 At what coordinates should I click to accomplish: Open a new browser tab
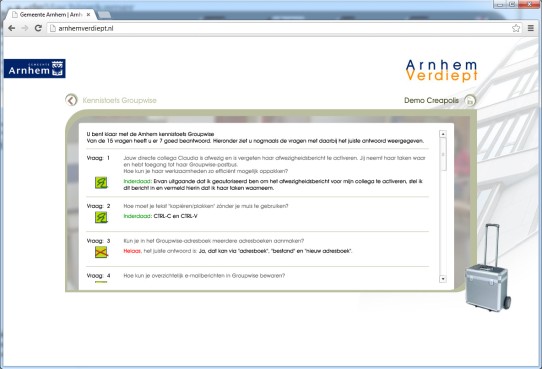[x=104, y=15]
